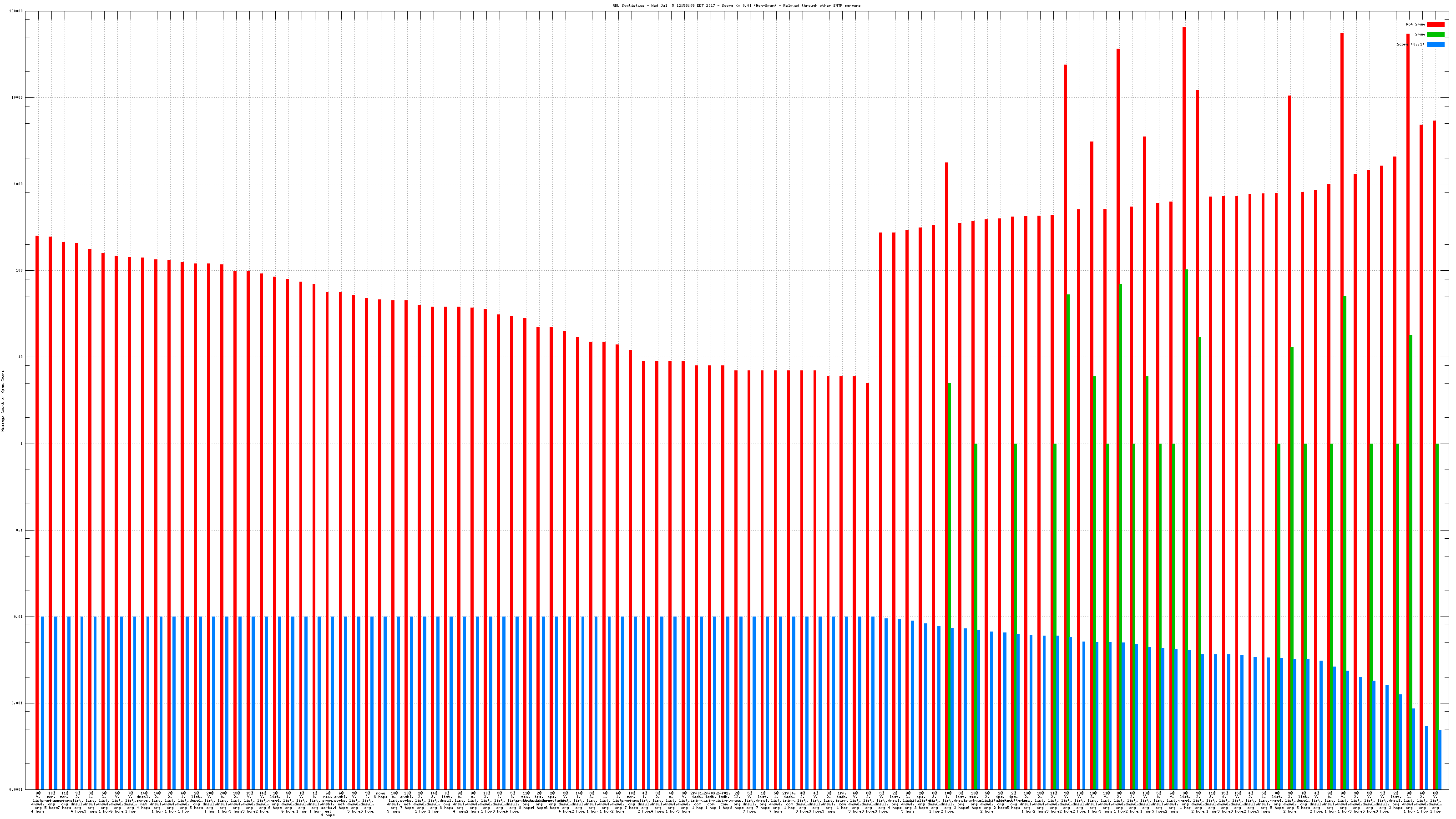This screenshot has height=819, width=1456.
Task: Click the Not Spam legend label
Action: pyautogui.click(x=1416, y=24)
